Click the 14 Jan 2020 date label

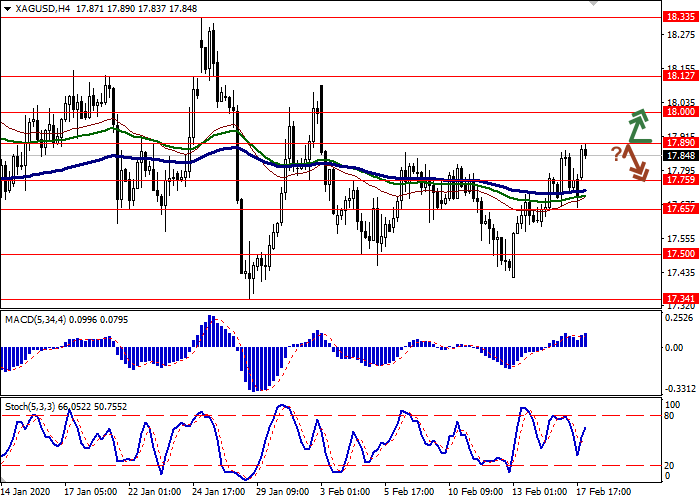coord(26,492)
